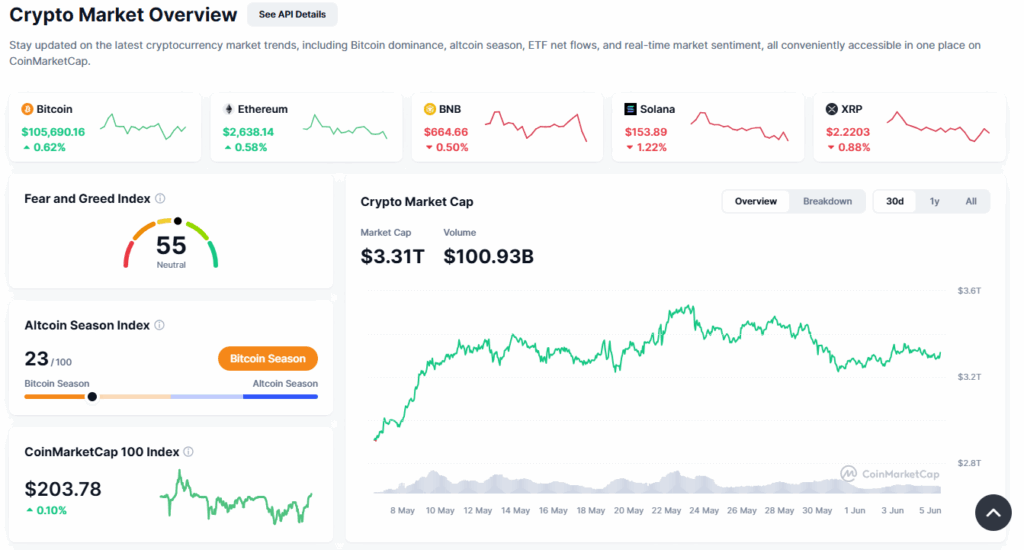Click the Ethereum 0.58% change value
This screenshot has height=550, width=1024.
tap(251, 148)
